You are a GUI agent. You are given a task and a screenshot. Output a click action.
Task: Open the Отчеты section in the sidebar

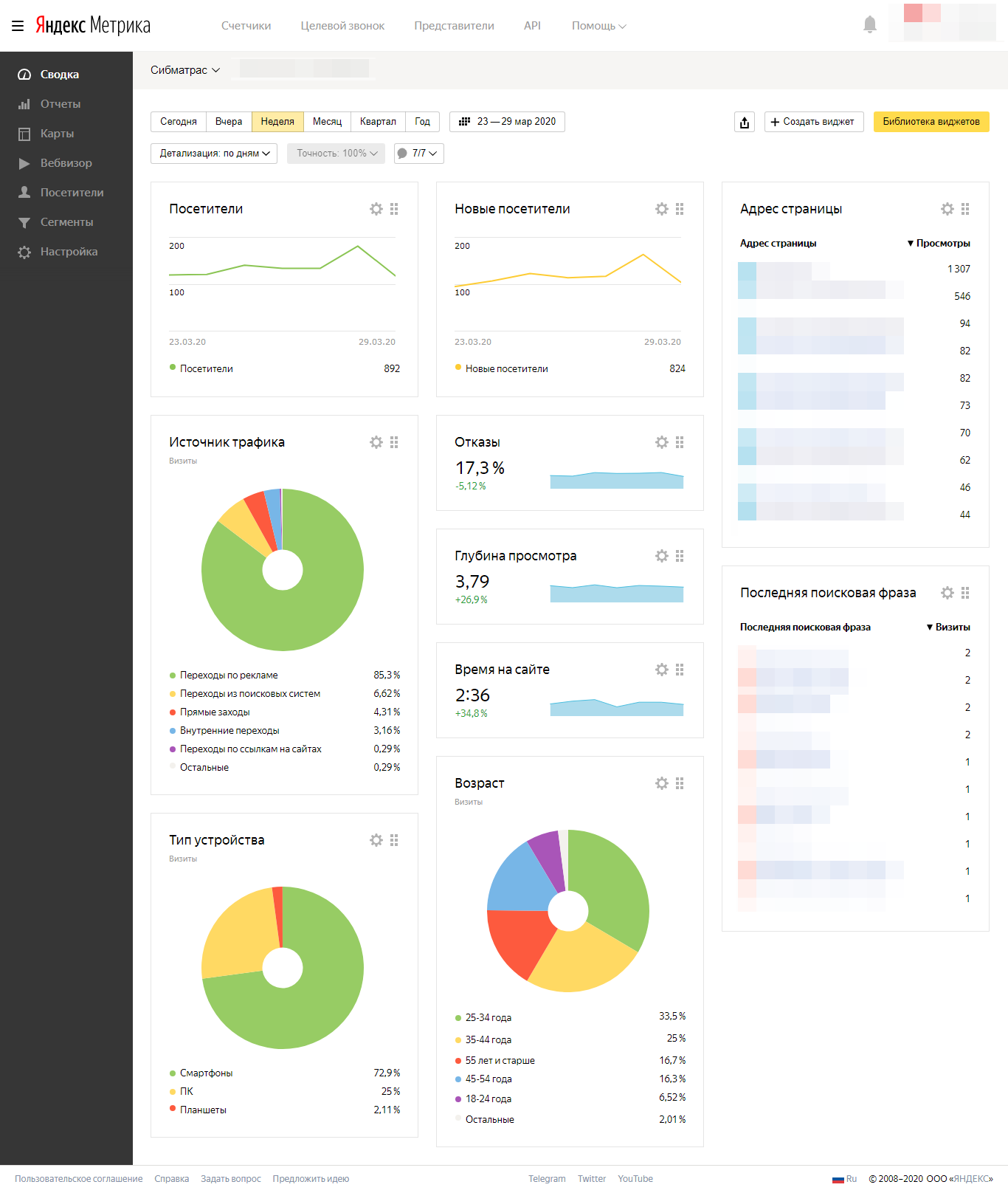click(x=61, y=104)
